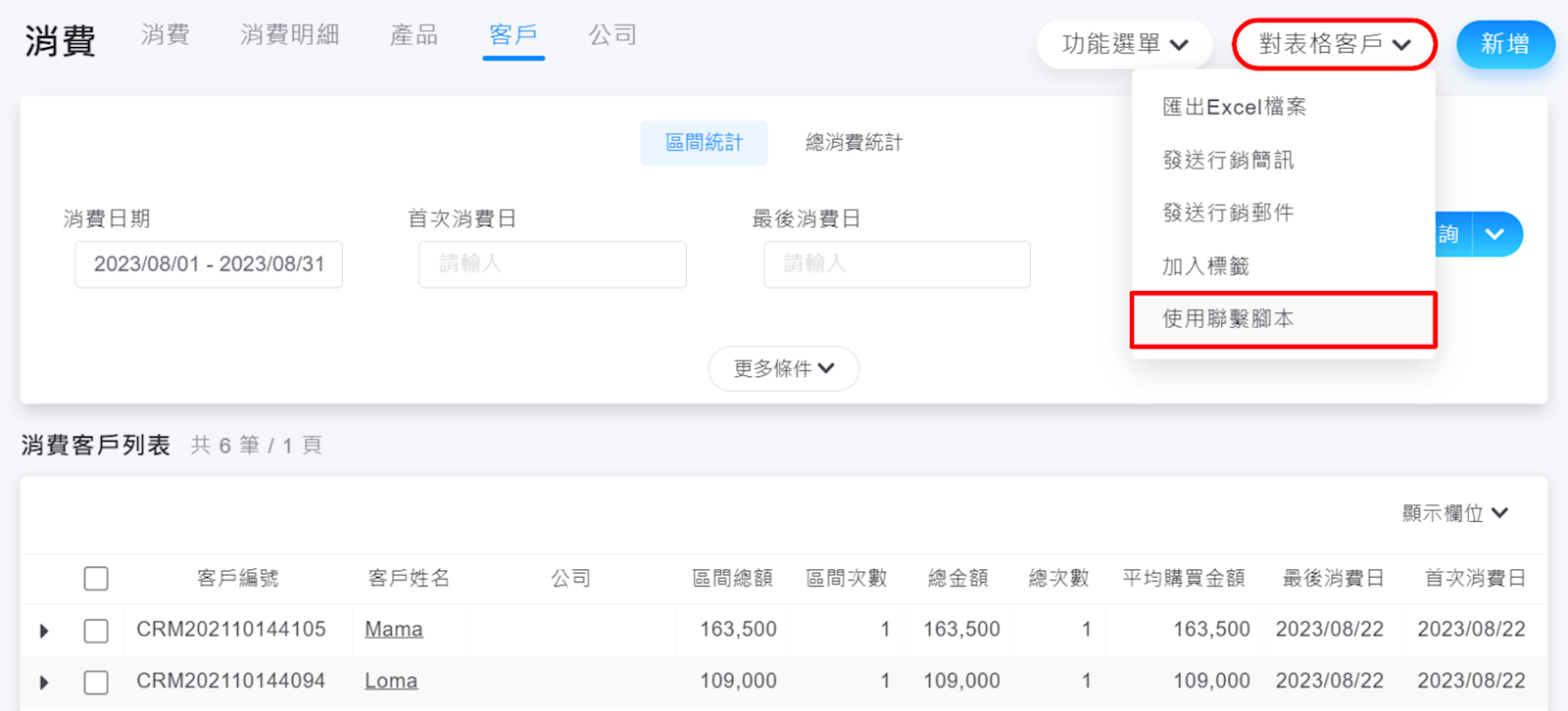
Task: Tick the select-all checkbox in table header
Action: tap(96, 579)
